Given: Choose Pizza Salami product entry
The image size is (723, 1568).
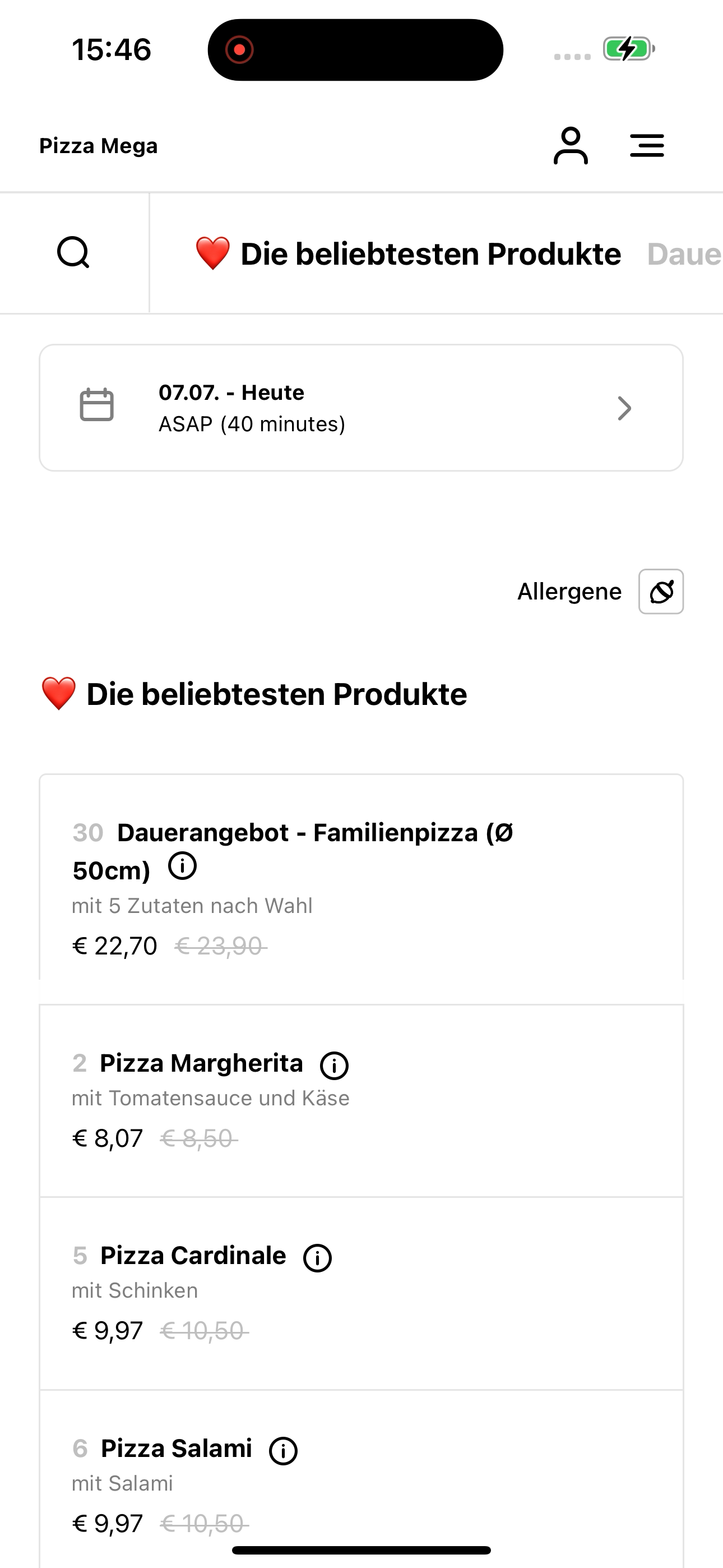Looking at the screenshot, I should click(x=361, y=1479).
